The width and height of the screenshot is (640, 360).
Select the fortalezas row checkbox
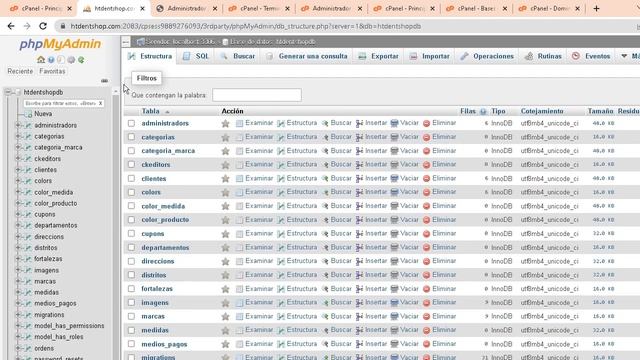point(131,289)
